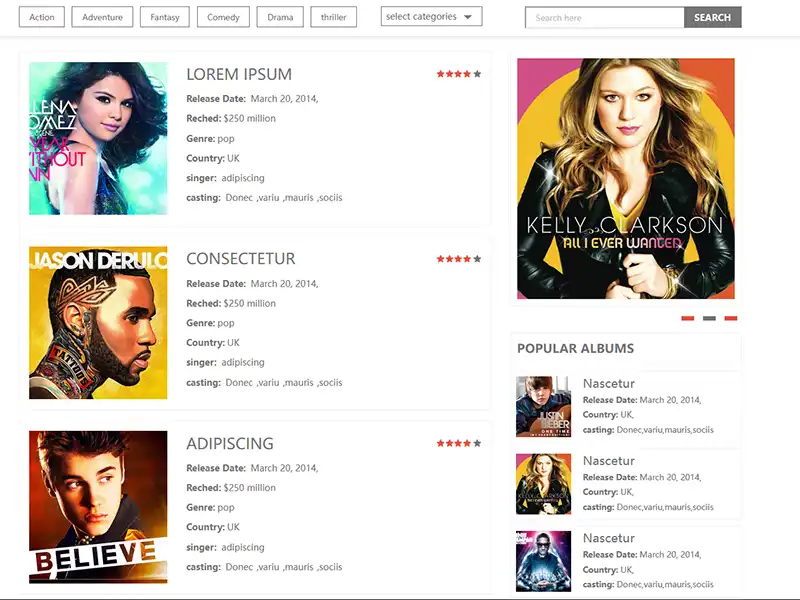Choose the Comedy category button
The image size is (800, 600).
point(223,17)
